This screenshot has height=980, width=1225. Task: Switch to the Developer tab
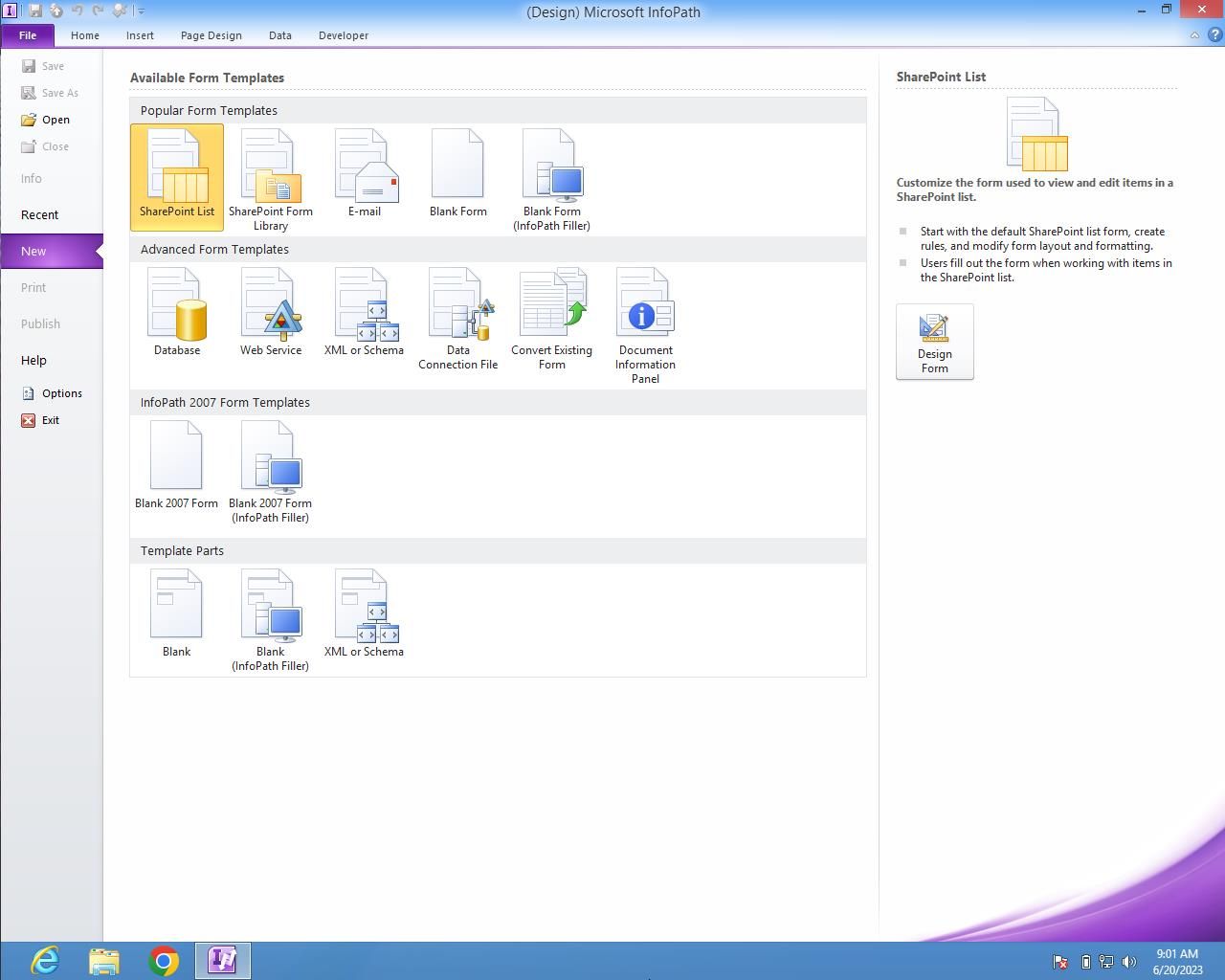pyautogui.click(x=344, y=35)
